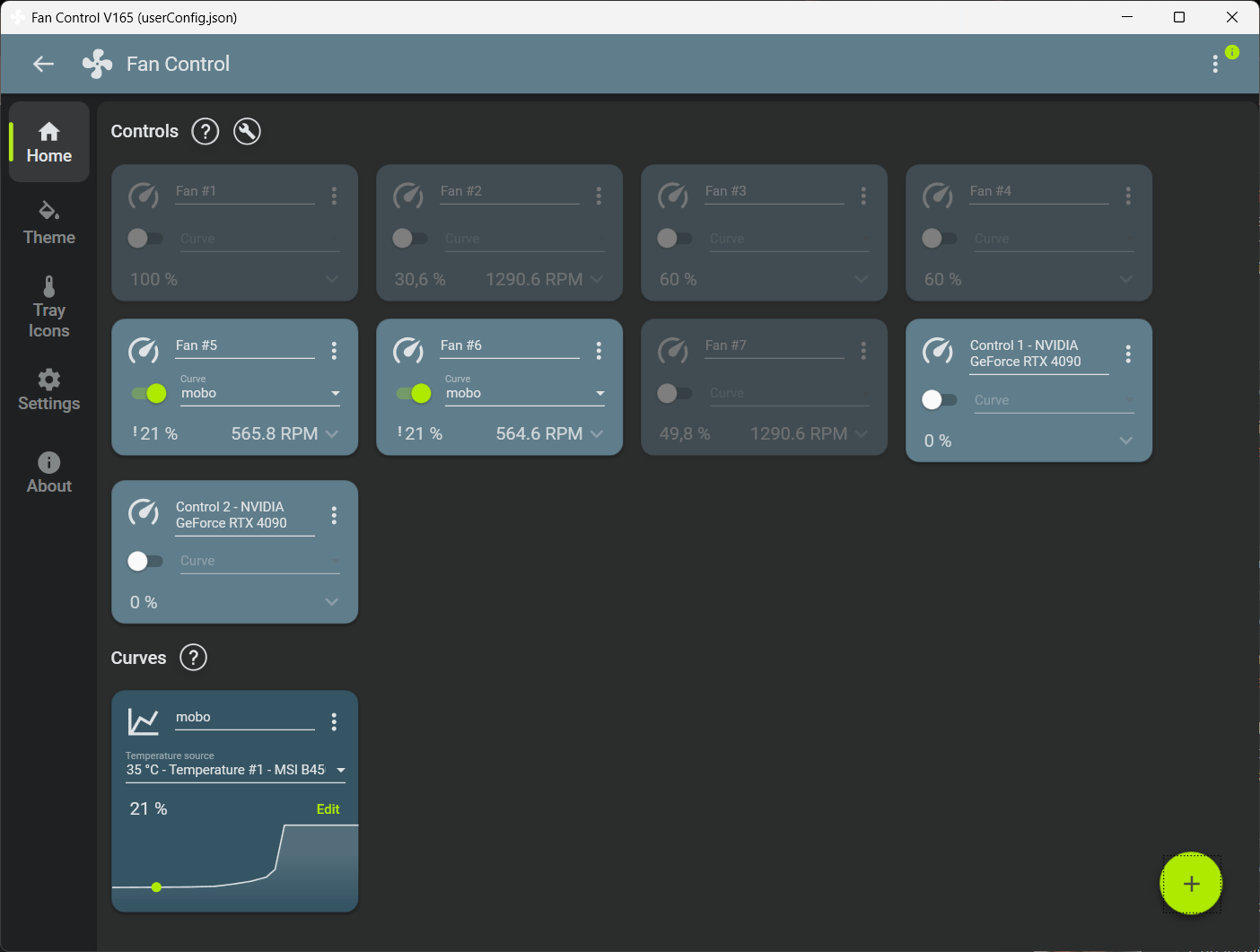The image size is (1260, 952).
Task: Click the green plus add button
Action: [1191, 883]
